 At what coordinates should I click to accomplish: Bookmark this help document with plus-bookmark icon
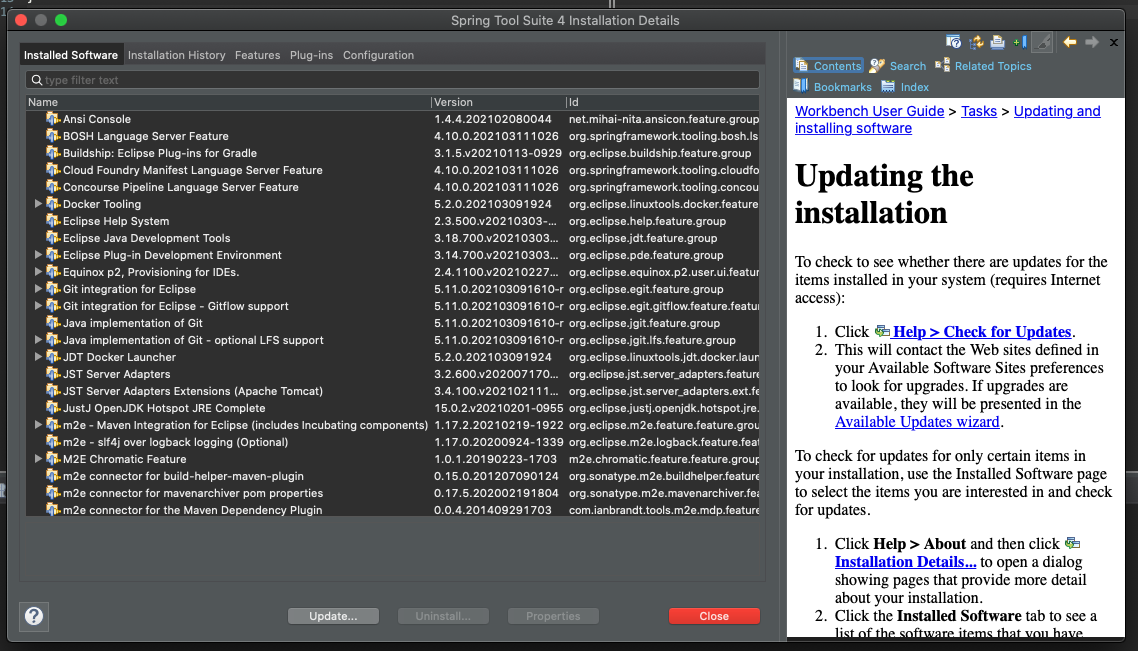[x=1020, y=42]
